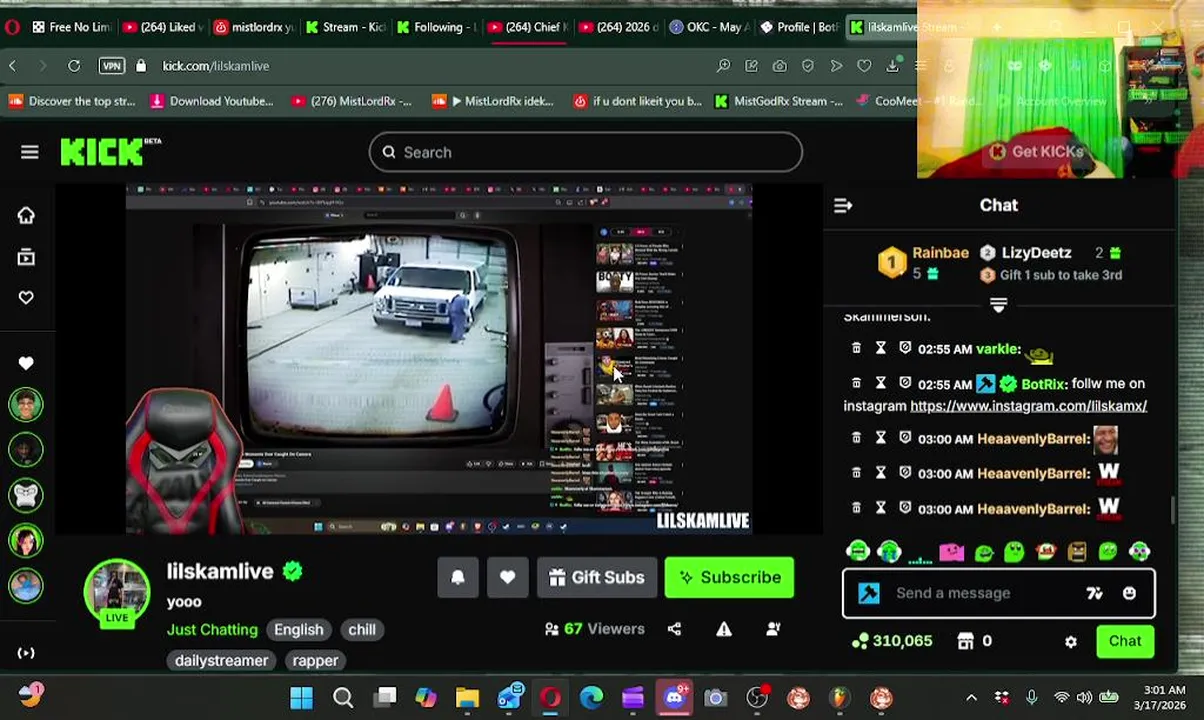This screenshot has height=720, width=1204.
Task: Open the find-in-page magnifier toolbar icon
Action: [x=723, y=66]
